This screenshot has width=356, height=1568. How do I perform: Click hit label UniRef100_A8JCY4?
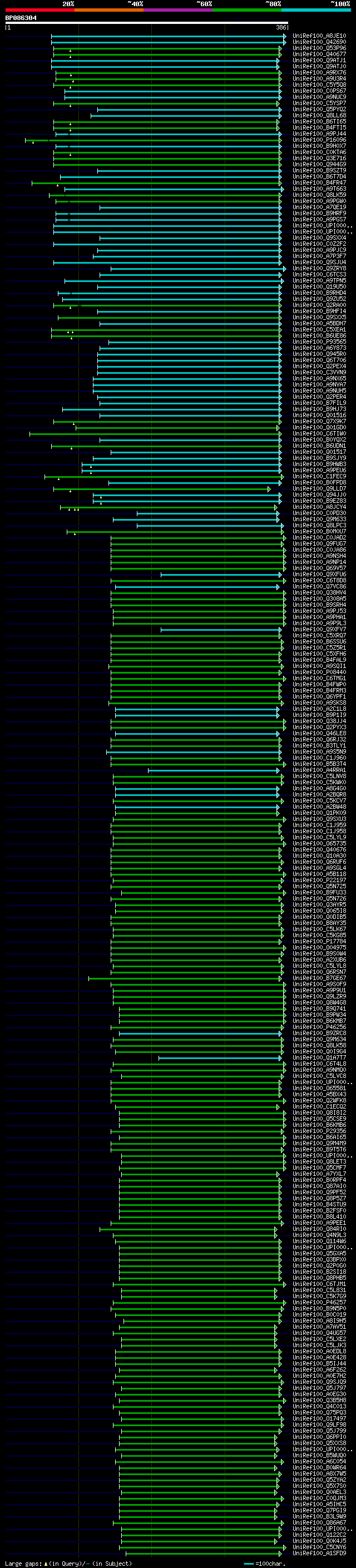pos(319,507)
